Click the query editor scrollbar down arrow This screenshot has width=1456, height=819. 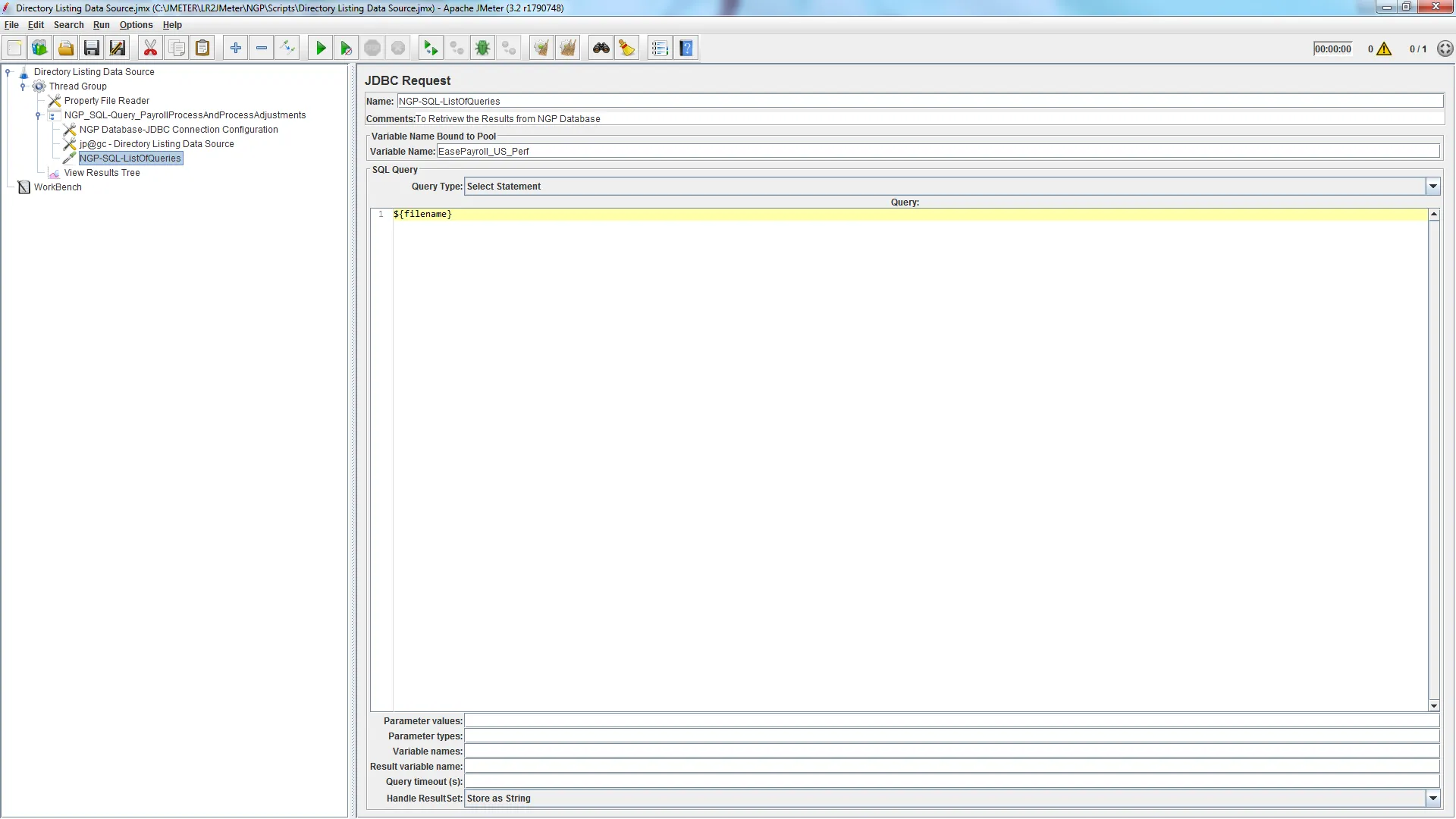[x=1433, y=706]
